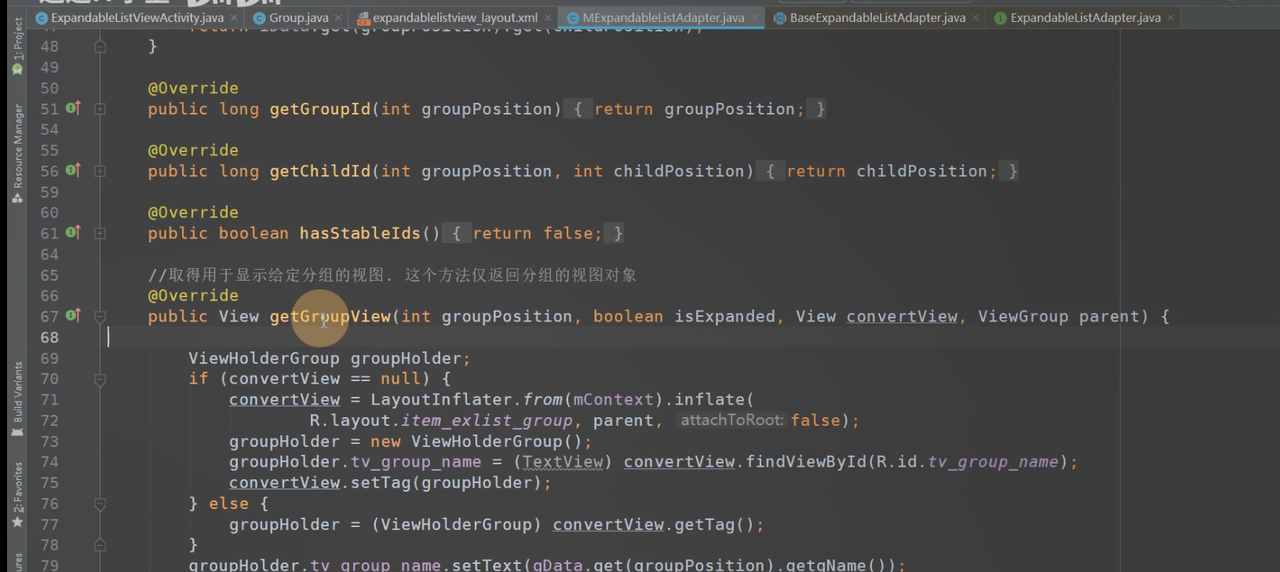The image size is (1280, 572).
Task: Open the Build Variants side panel
Action: tap(17, 398)
